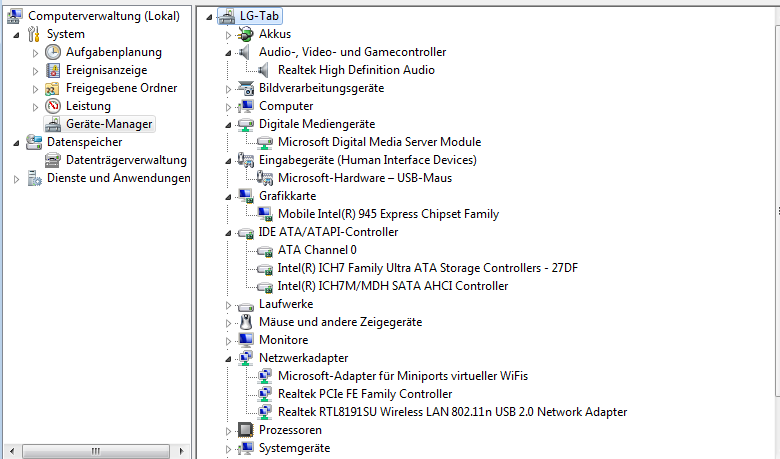Click the Microsoft Digital Media Server Module icon

(x=265, y=142)
